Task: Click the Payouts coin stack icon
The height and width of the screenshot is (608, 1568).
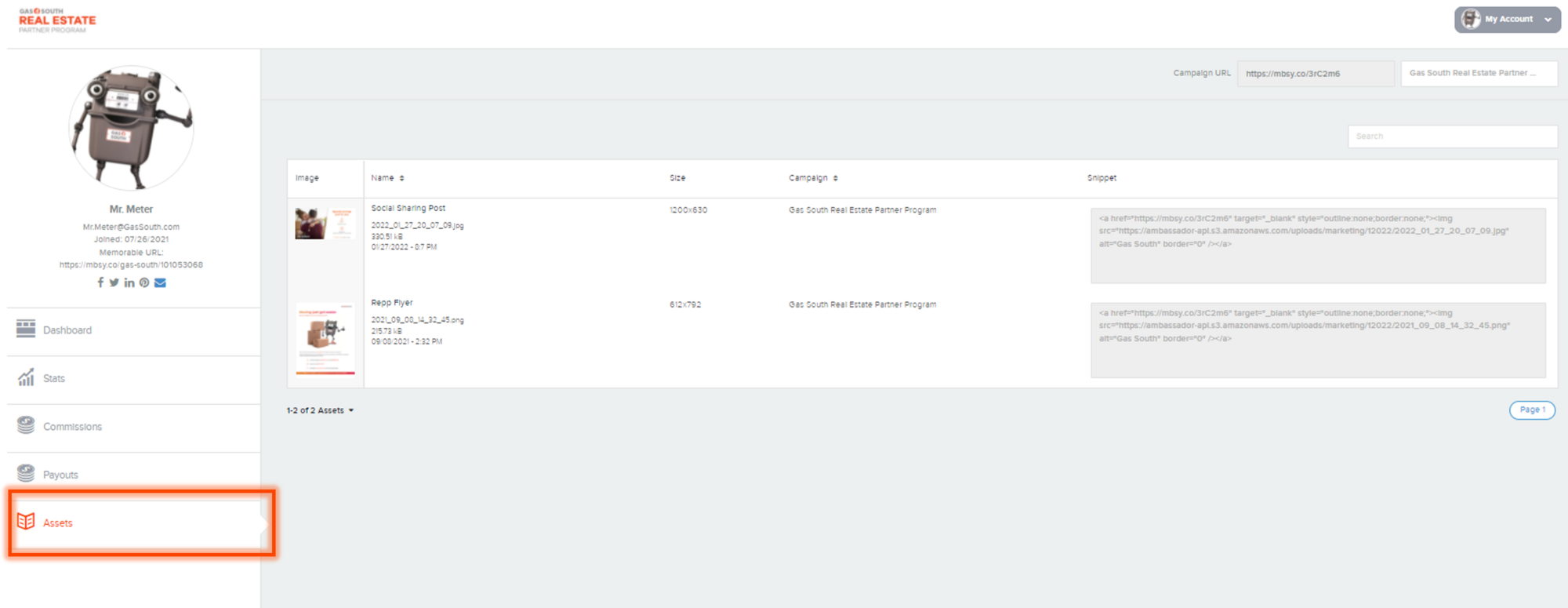Action: [x=26, y=473]
